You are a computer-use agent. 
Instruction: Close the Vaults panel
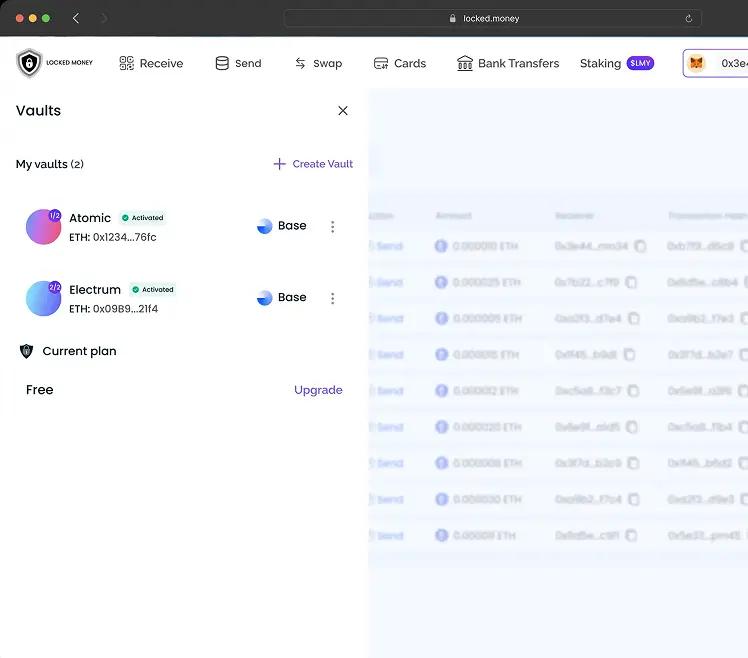[343, 111]
